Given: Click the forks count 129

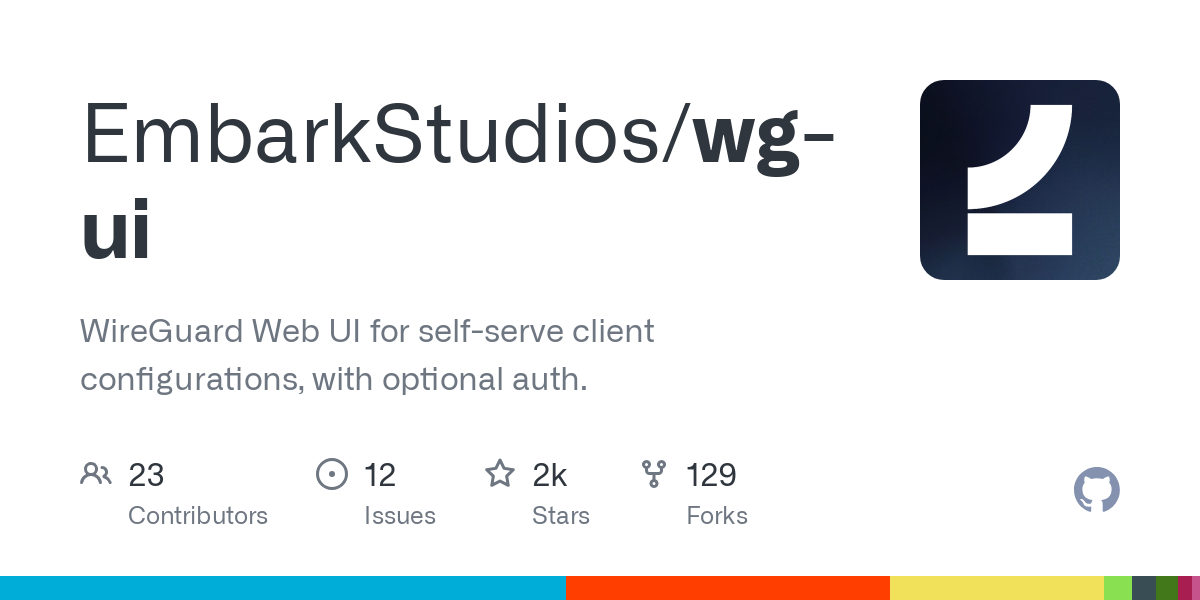Looking at the screenshot, I should point(711,475).
